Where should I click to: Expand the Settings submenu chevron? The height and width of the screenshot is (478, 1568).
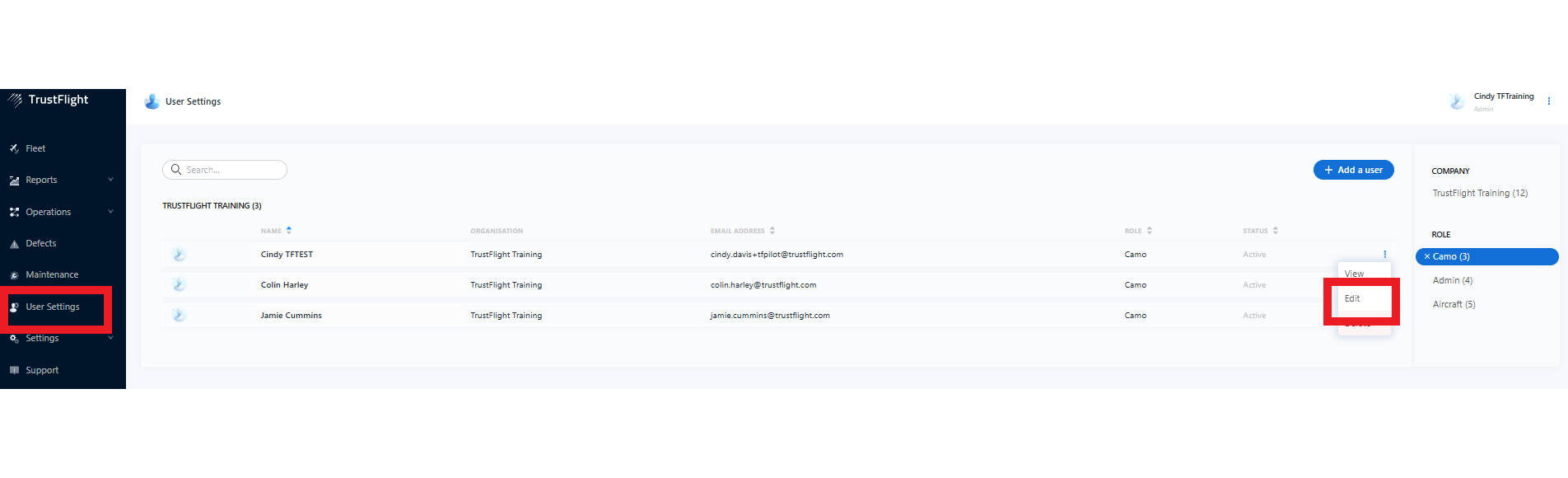110,338
